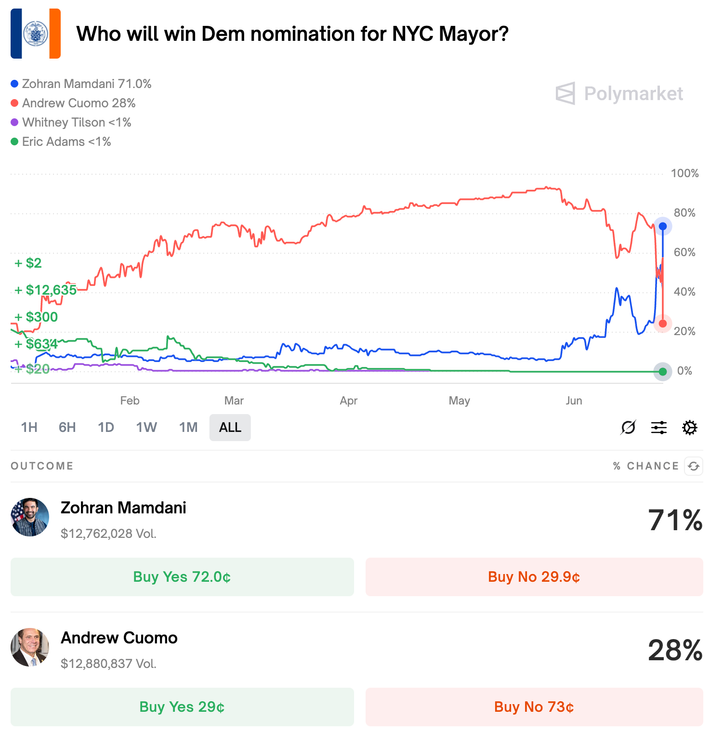Click the % chance refresh icon
The height and width of the screenshot is (729, 710).
693,466
